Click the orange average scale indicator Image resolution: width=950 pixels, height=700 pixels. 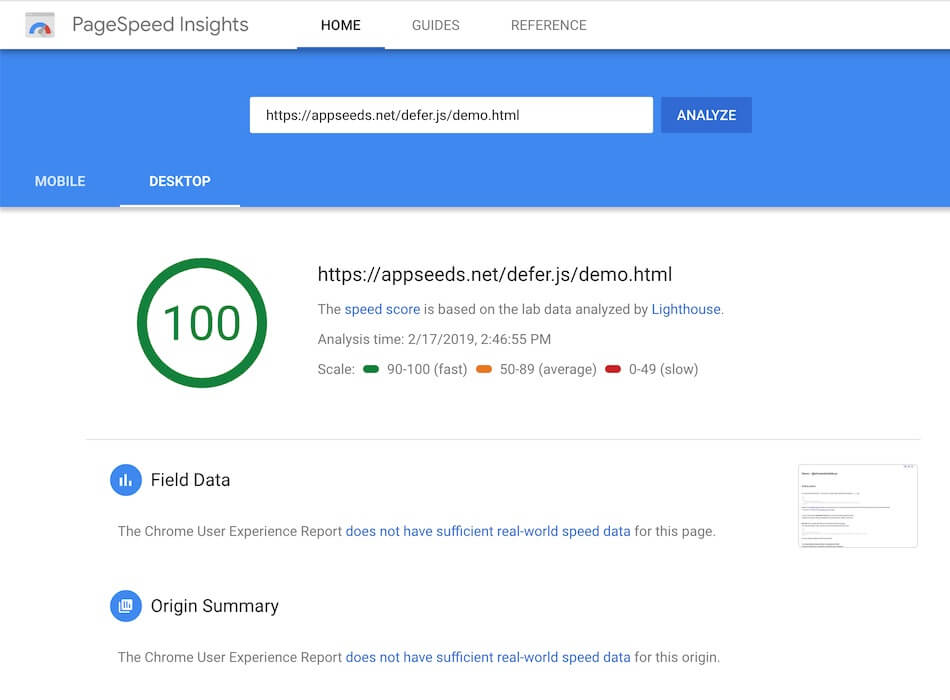point(484,369)
